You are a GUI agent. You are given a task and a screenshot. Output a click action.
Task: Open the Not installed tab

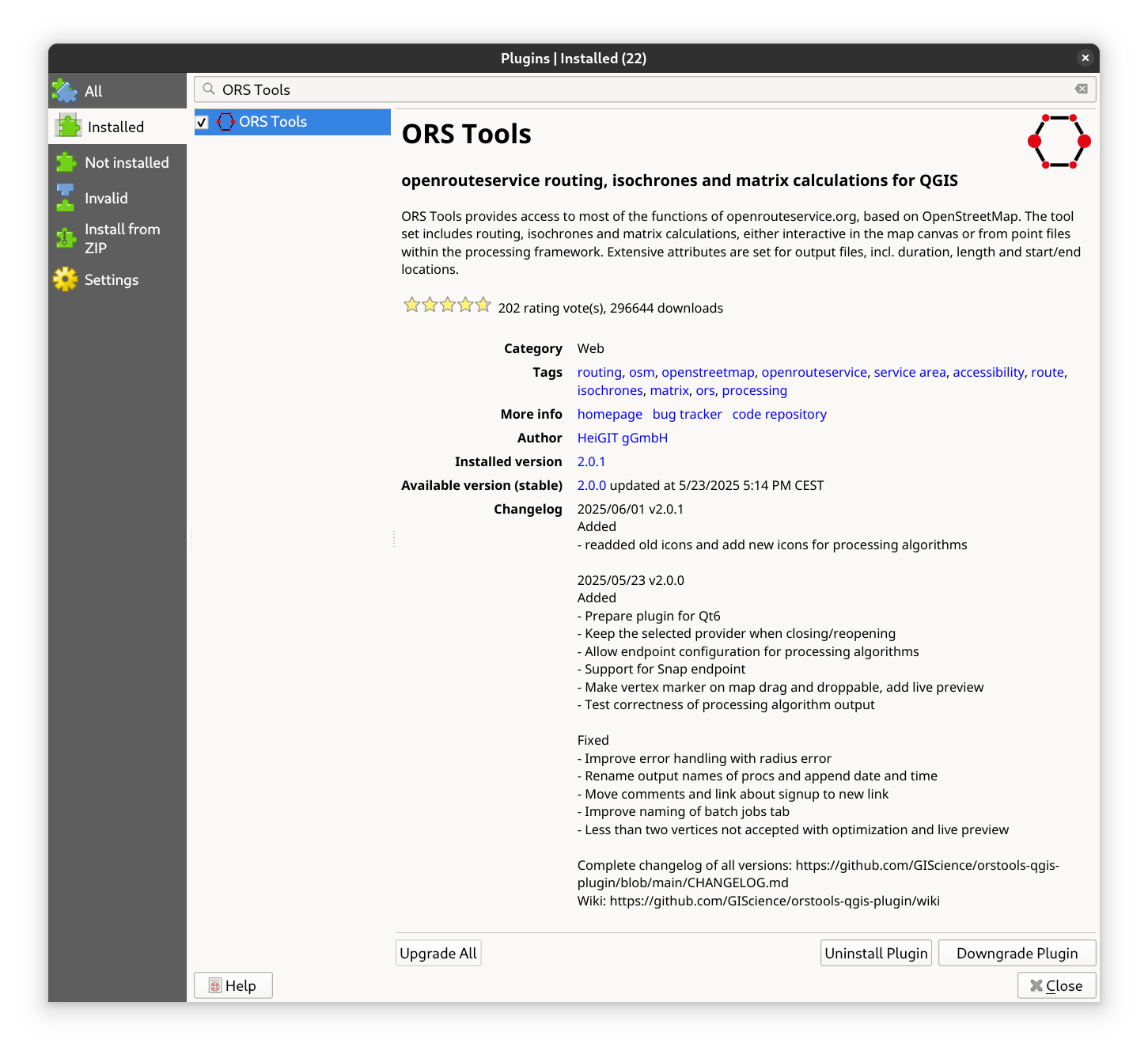point(127,162)
